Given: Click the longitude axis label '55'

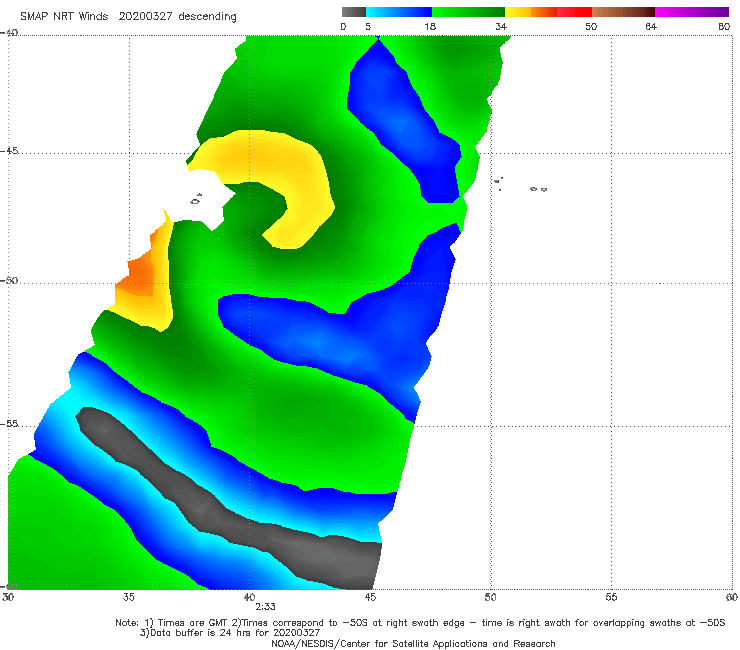Looking at the screenshot, I should [x=611, y=597].
